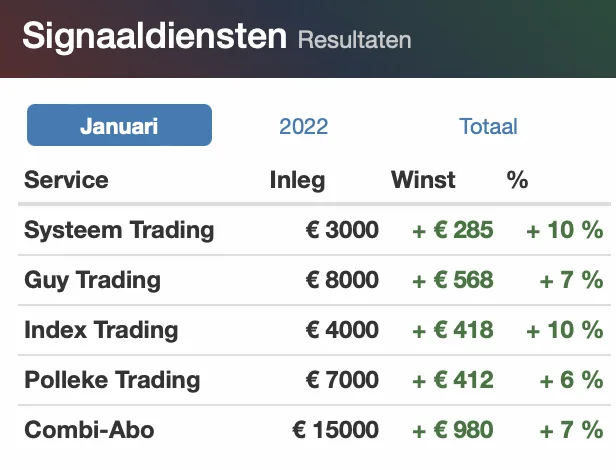
Task: Click the Inleg column header
Action: pos(297,180)
